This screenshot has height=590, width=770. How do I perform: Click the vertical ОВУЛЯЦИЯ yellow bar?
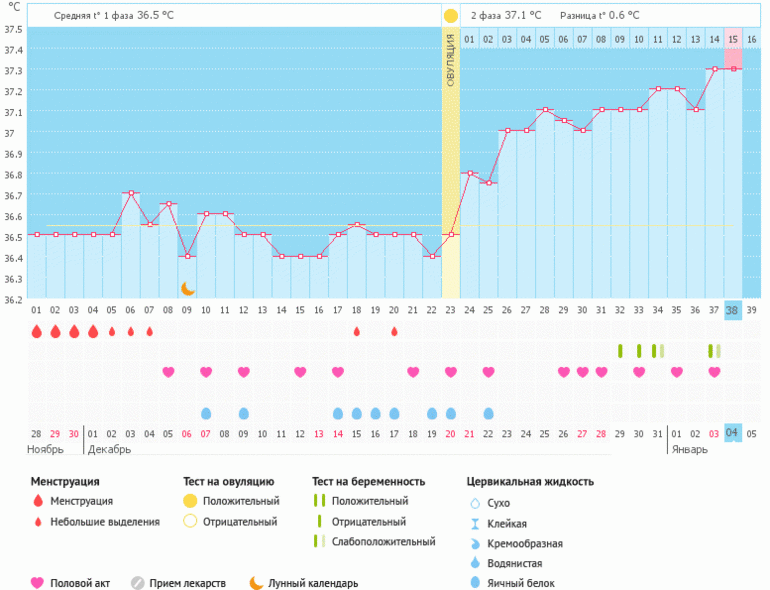point(450,160)
